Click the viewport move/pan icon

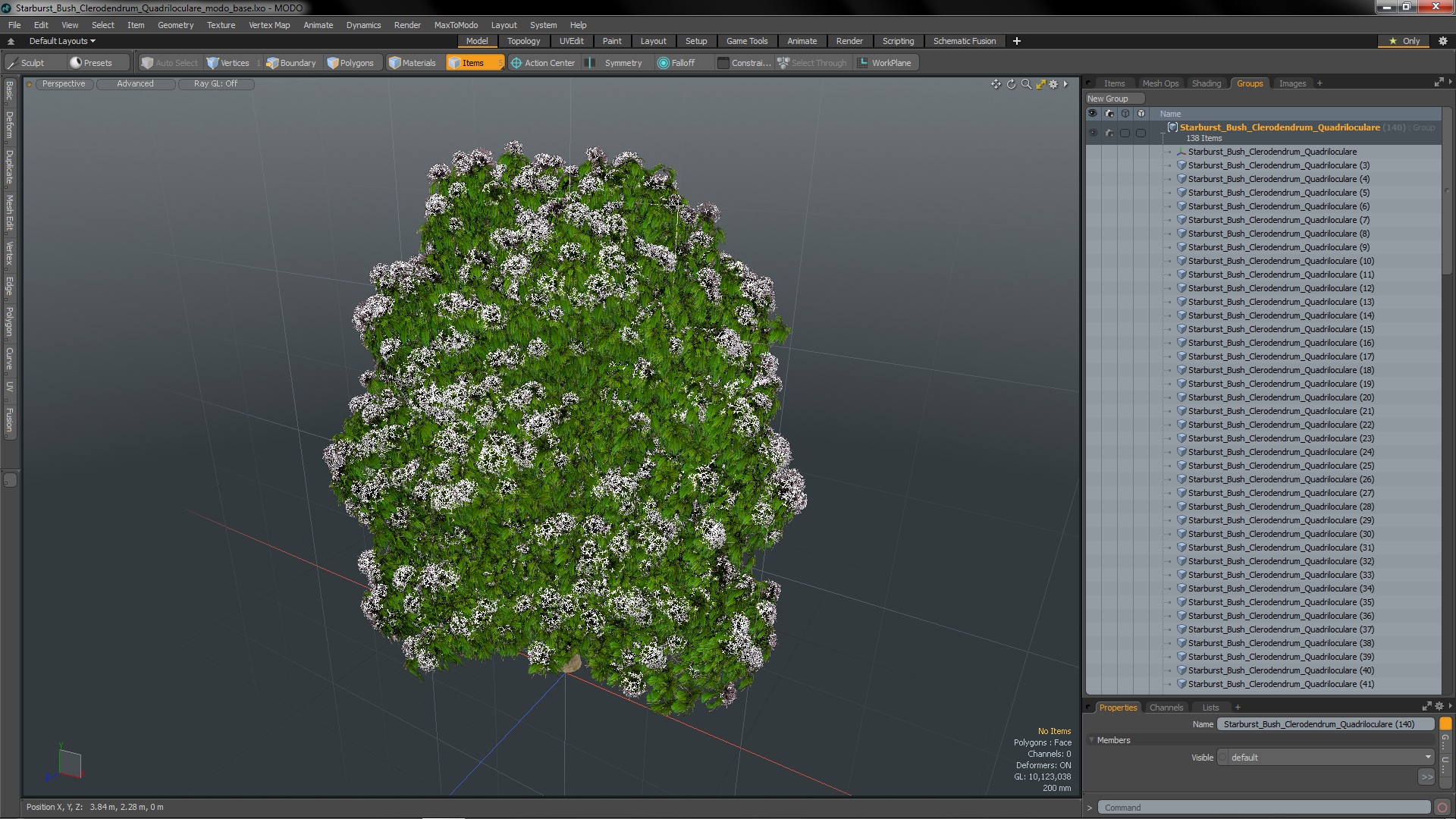[996, 84]
